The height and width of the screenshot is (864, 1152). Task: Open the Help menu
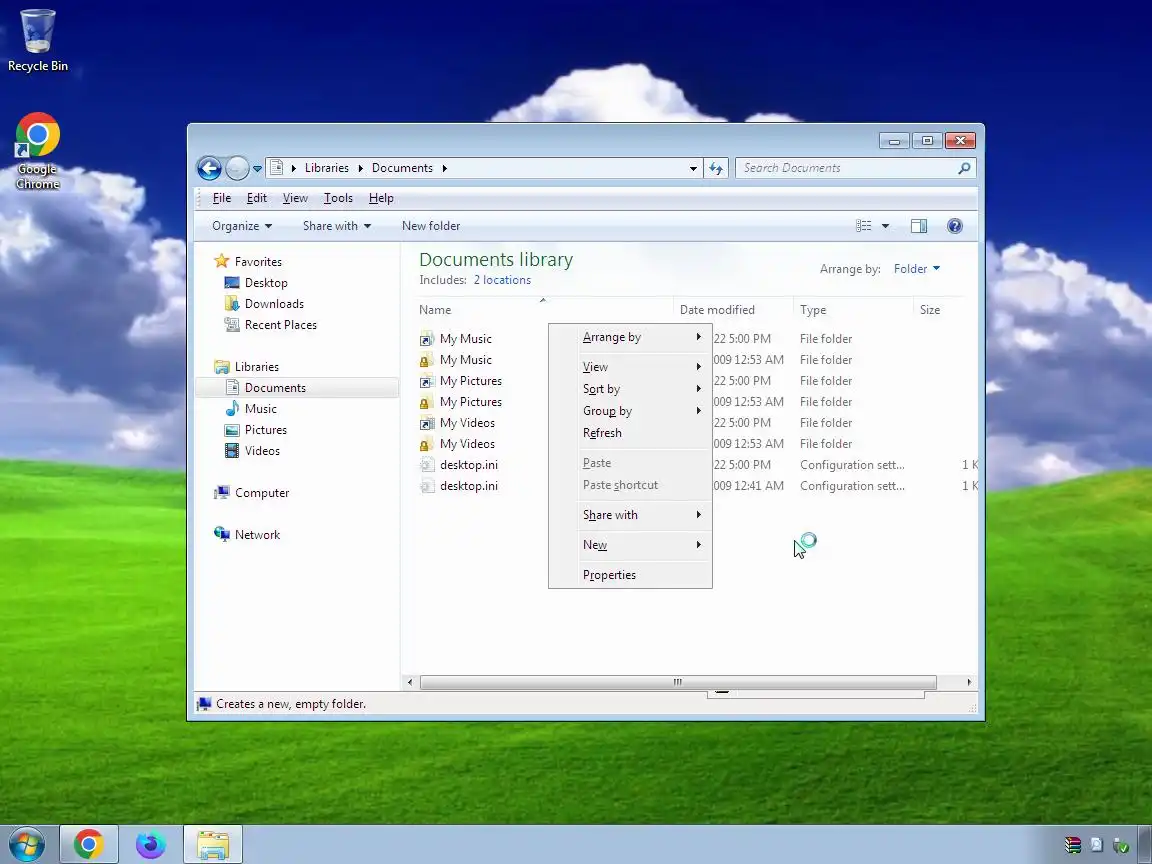pos(381,198)
